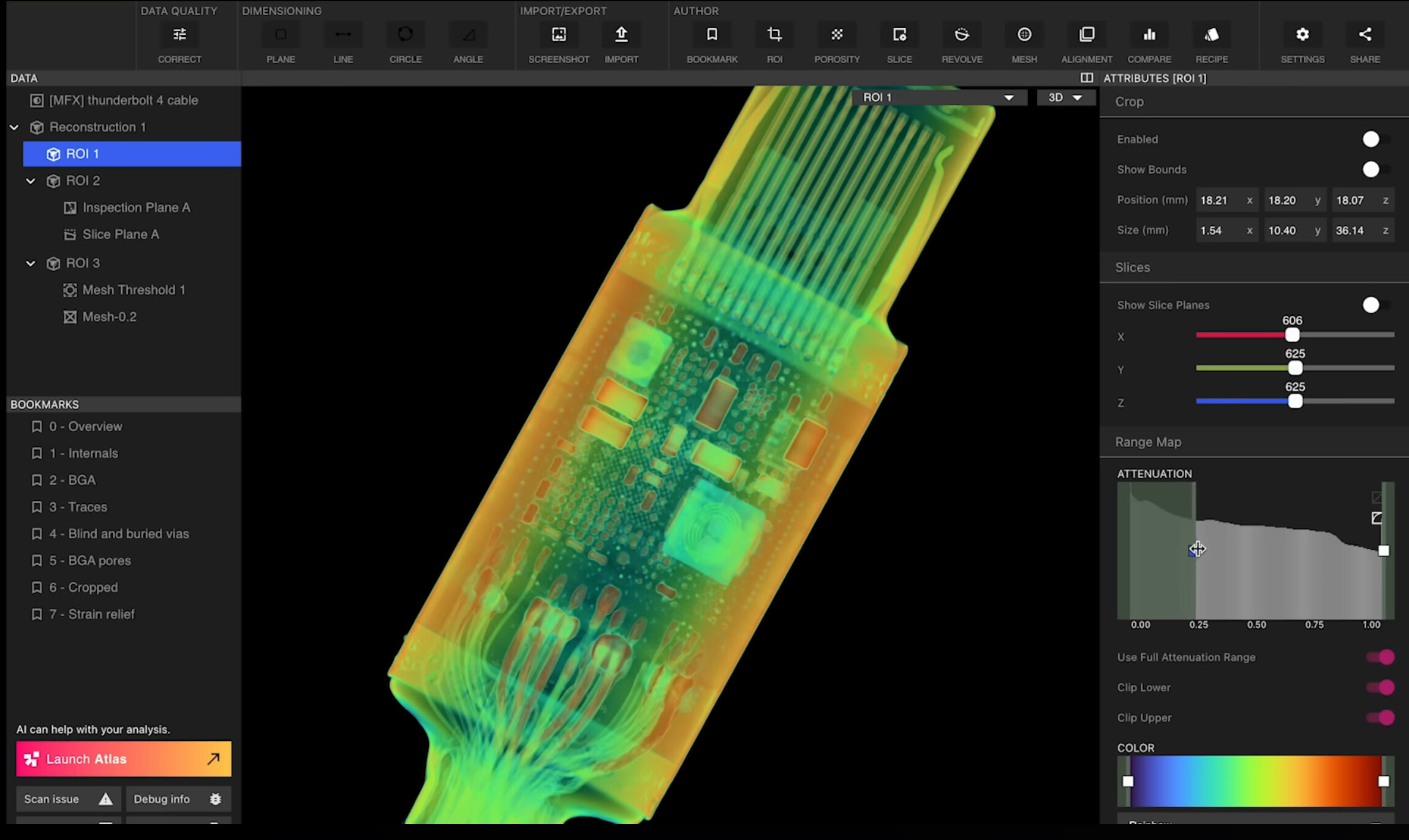Turn on Show Slice Planes
The height and width of the screenshot is (840, 1409).
[x=1376, y=305]
